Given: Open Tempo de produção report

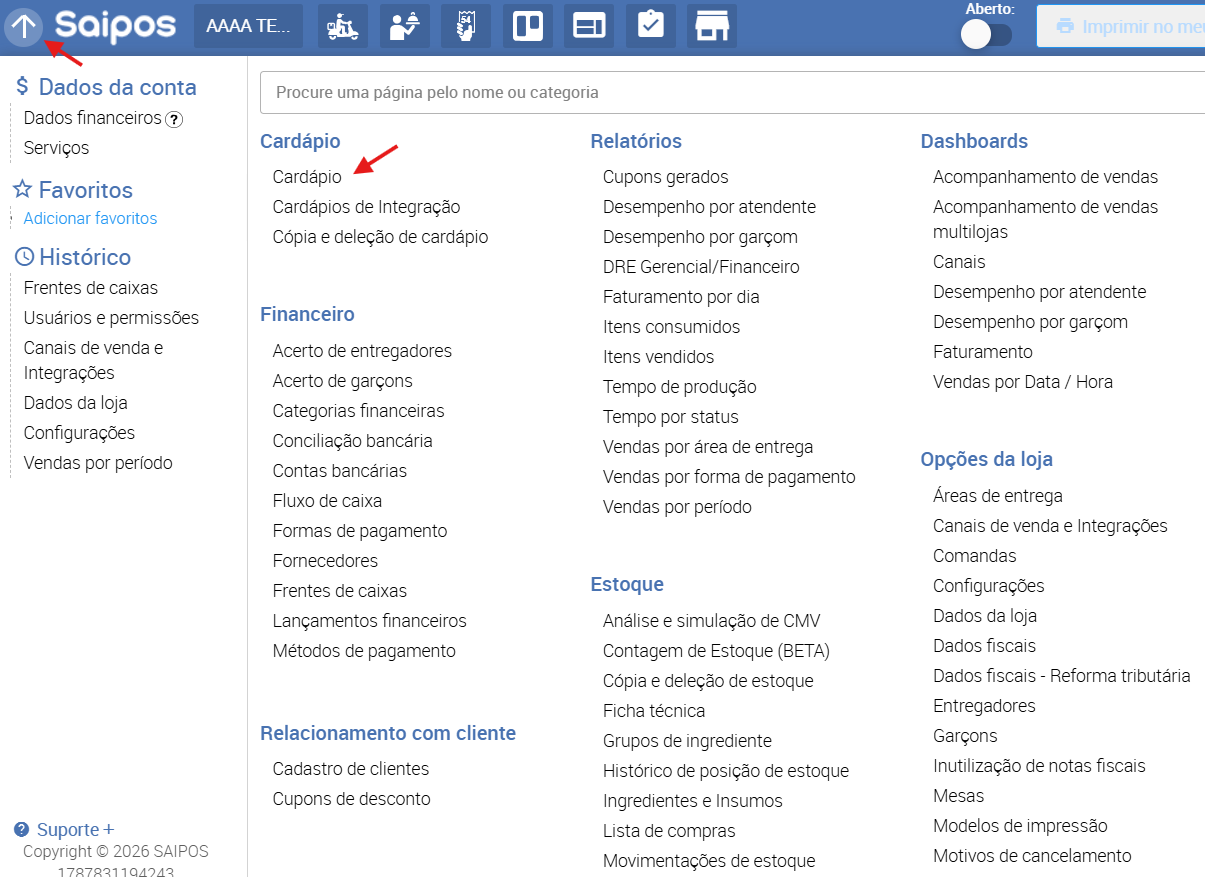Looking at the screenshot, I should click(679, 387).
